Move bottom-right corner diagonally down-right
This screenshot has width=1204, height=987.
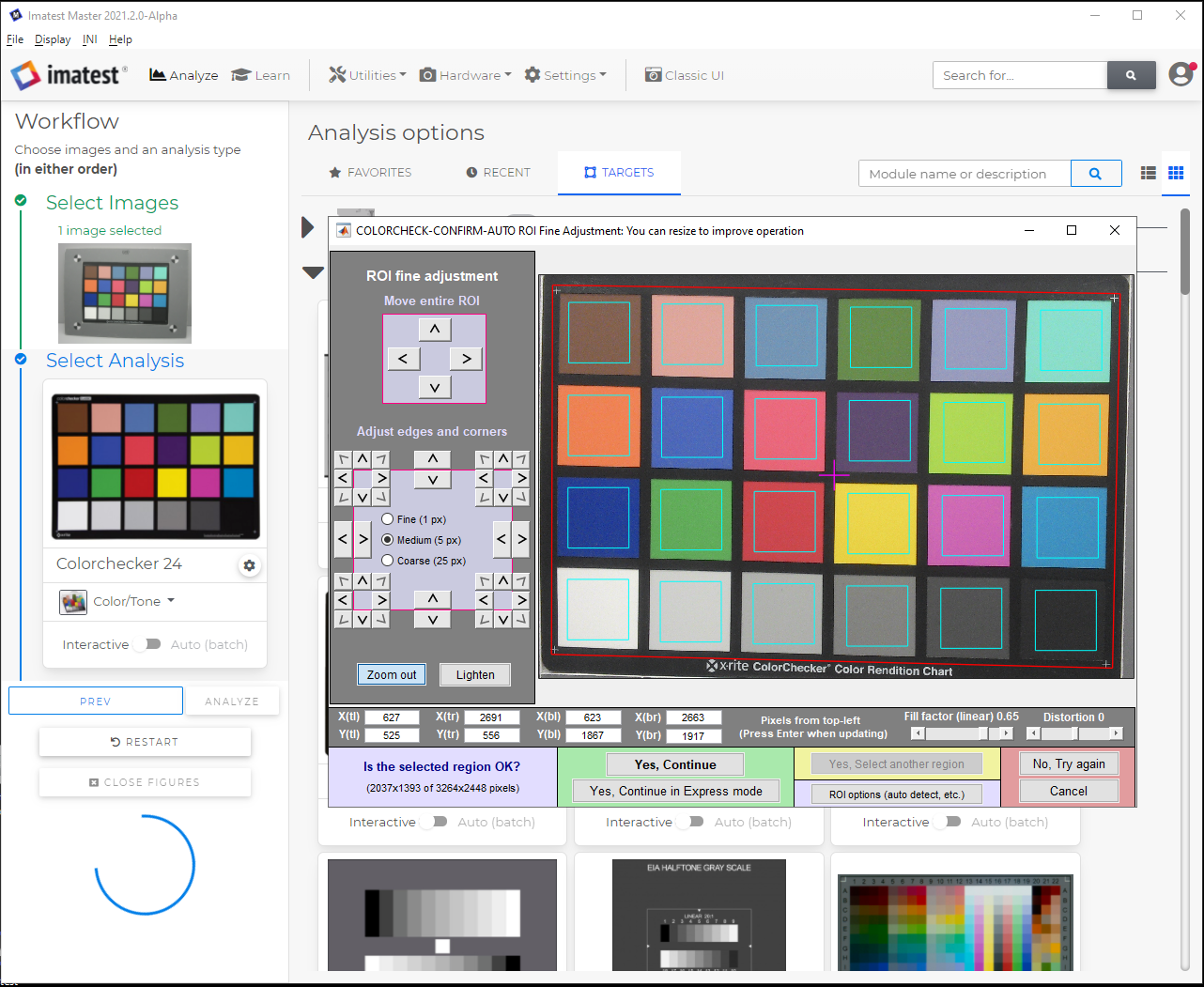(x=521, y=619)
